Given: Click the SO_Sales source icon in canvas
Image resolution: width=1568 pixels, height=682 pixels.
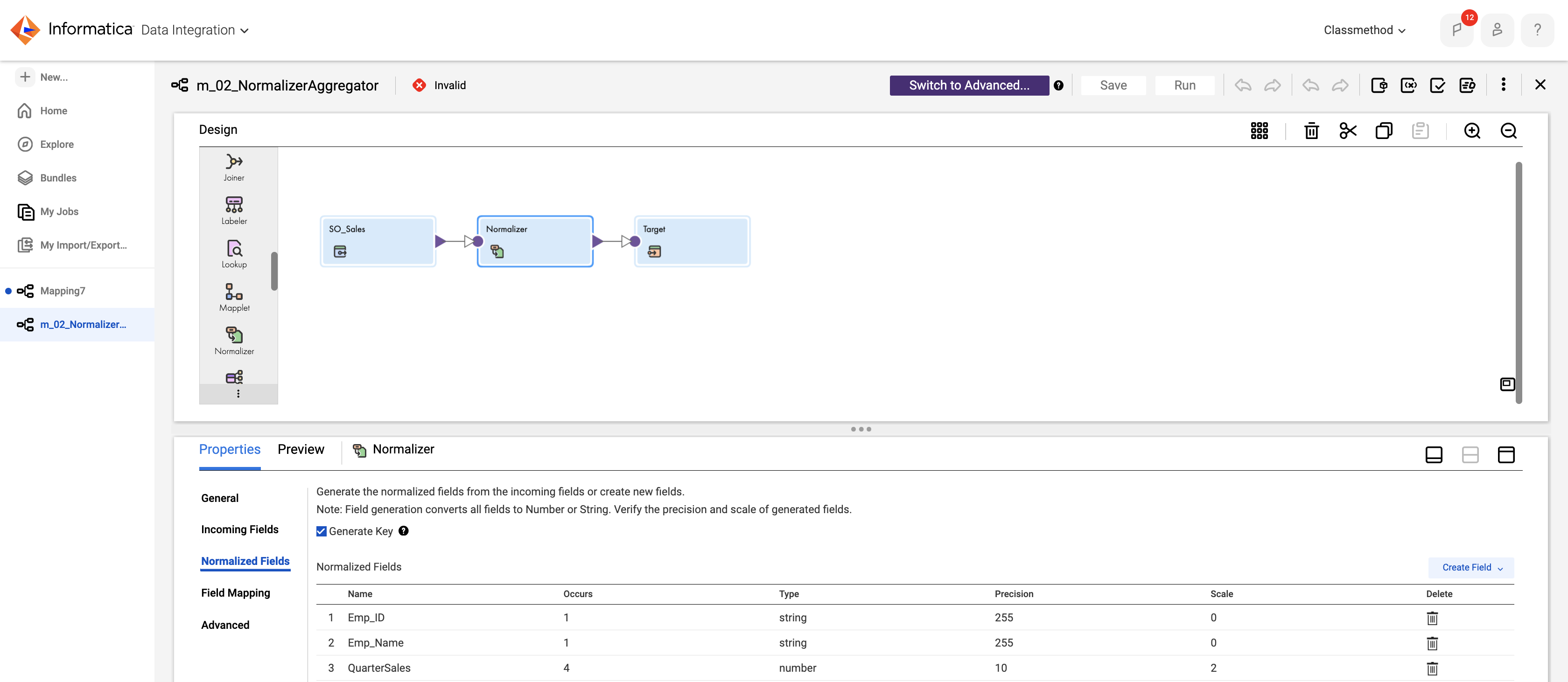Looking at the screenshot, I should [342, 252].
